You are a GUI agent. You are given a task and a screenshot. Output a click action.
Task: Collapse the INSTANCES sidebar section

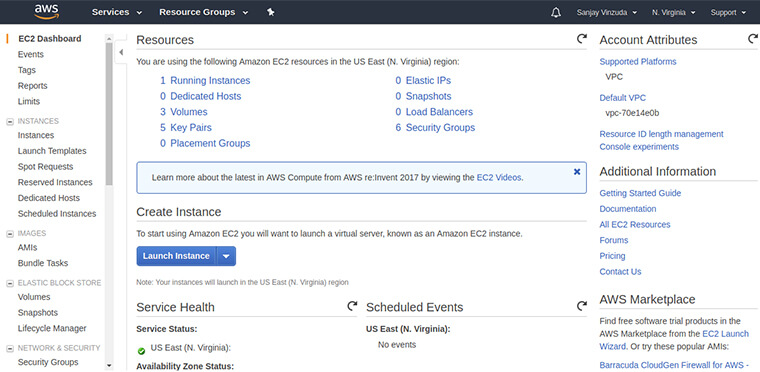[x=10, y=122]
